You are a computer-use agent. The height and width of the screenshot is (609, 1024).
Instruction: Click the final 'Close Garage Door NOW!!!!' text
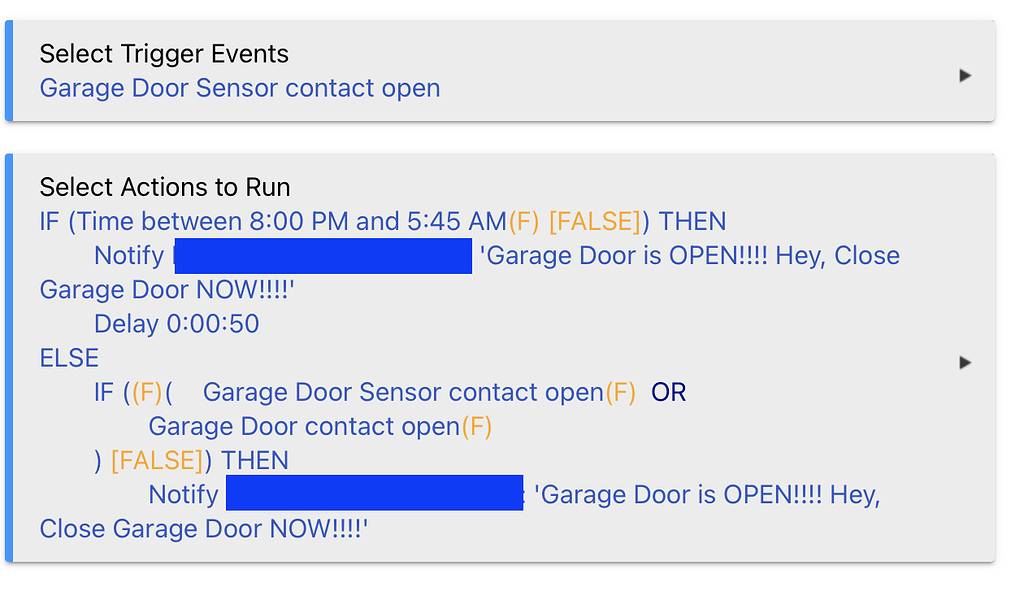point(205,529)
